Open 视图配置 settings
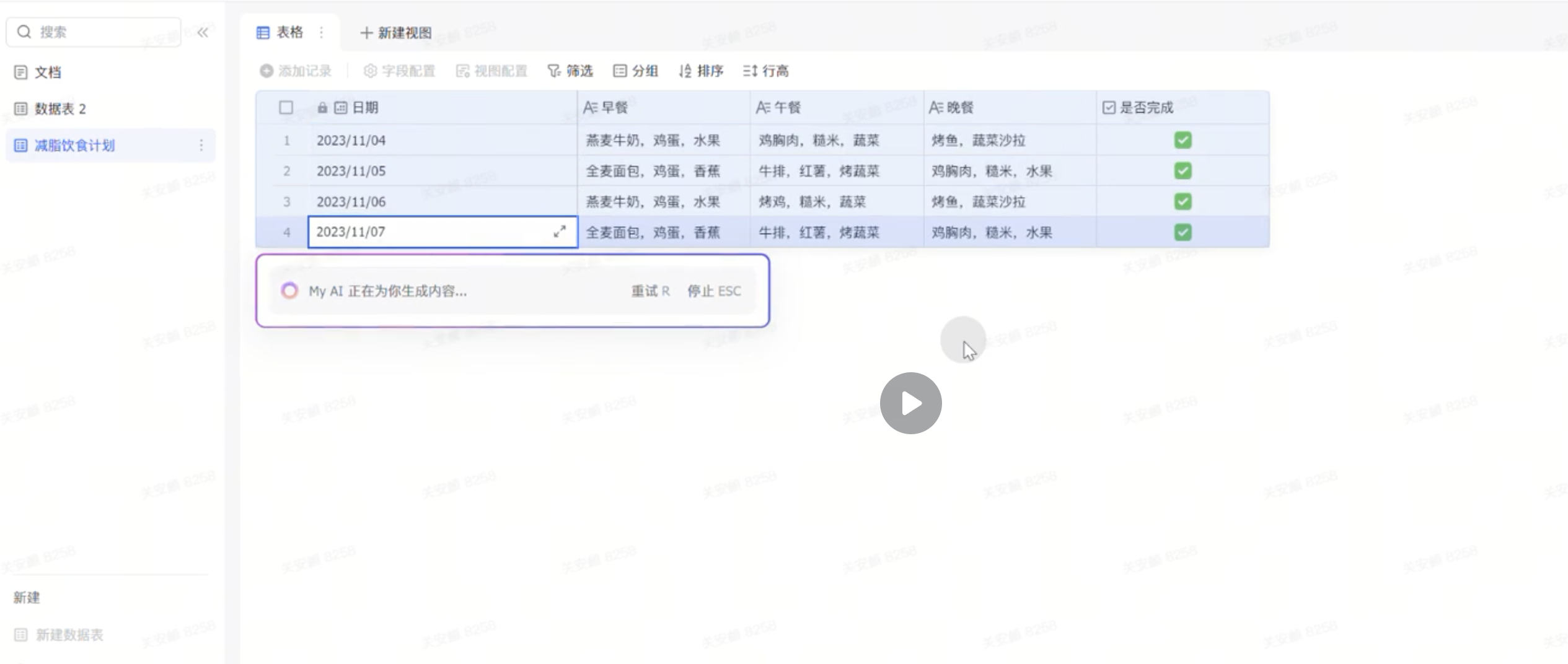1568x664 pixels. point(491,71)
